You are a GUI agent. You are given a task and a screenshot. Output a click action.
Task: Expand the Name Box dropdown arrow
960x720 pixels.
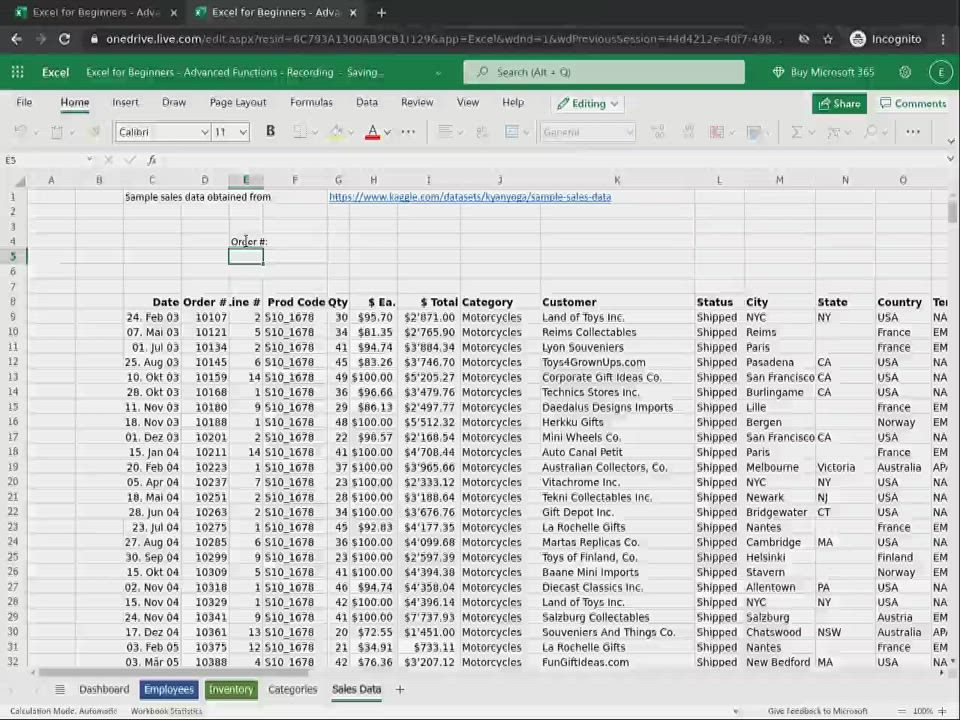(89, 159)
